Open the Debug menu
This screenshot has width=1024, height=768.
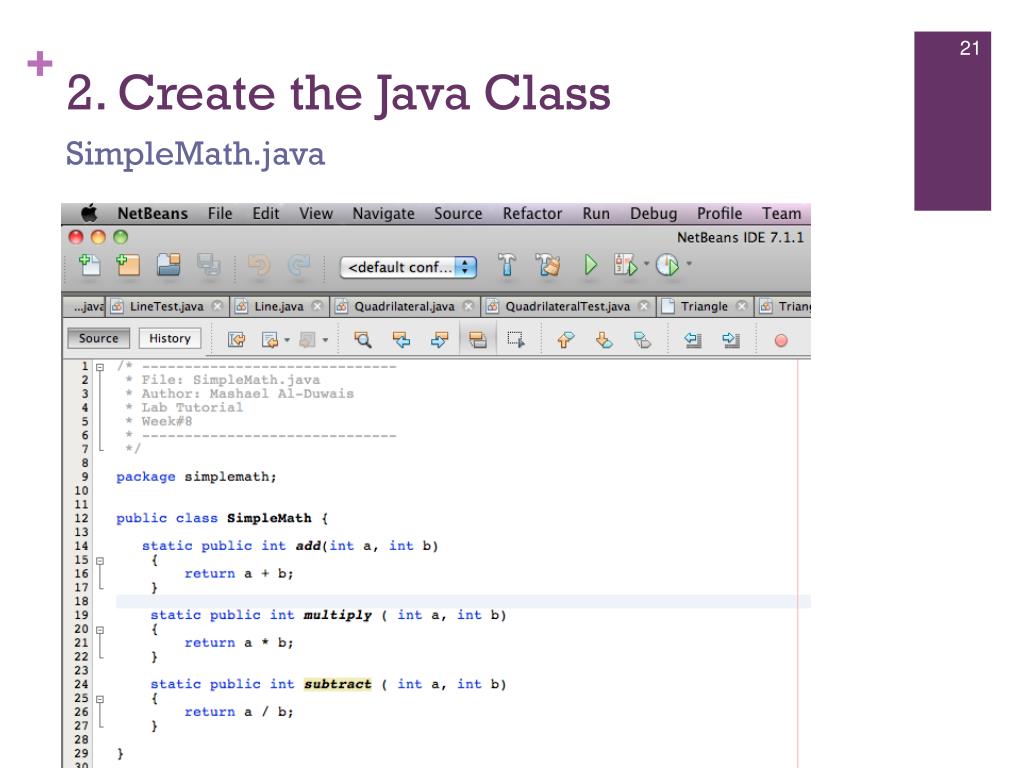pyautogui.click(x=653, y=214)
